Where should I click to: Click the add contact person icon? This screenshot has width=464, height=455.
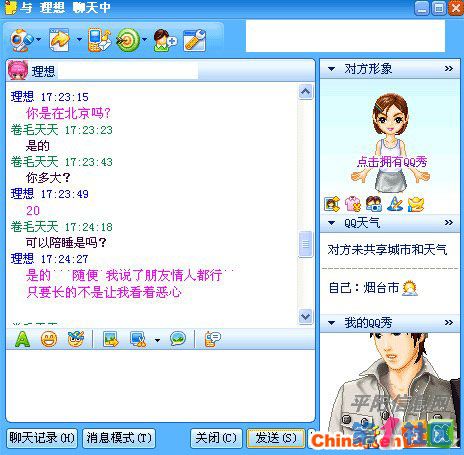click(x=165, y=40)
